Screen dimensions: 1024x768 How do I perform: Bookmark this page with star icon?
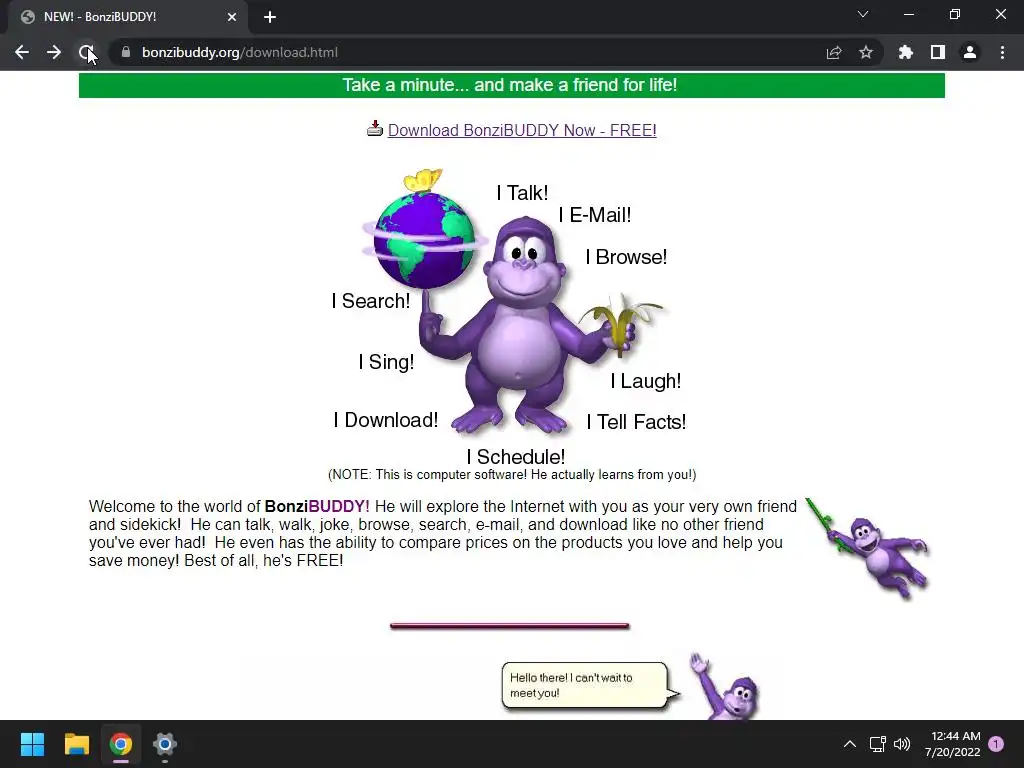click(866, 52)
